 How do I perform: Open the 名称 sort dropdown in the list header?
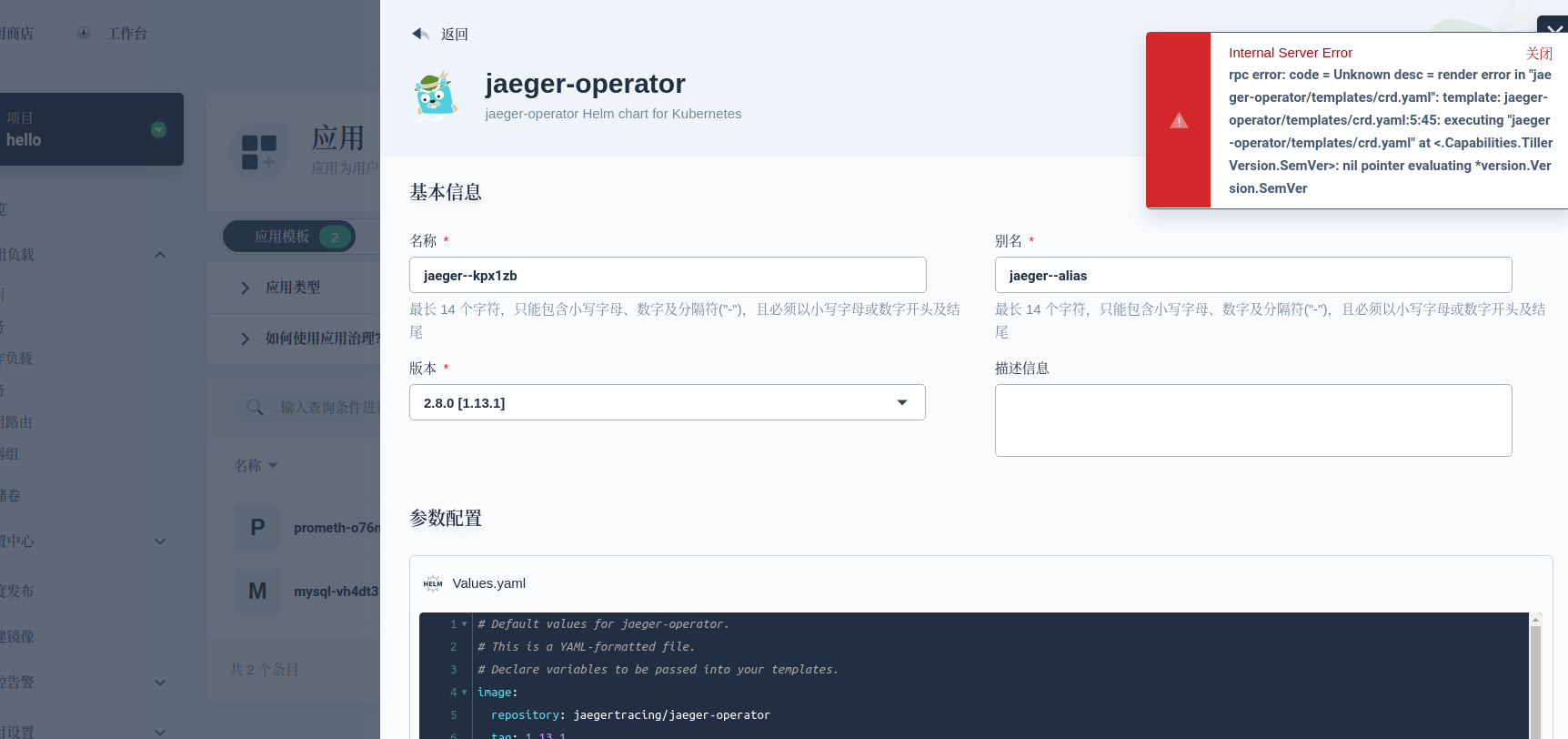pyautogui.click(x=256, y=465)
